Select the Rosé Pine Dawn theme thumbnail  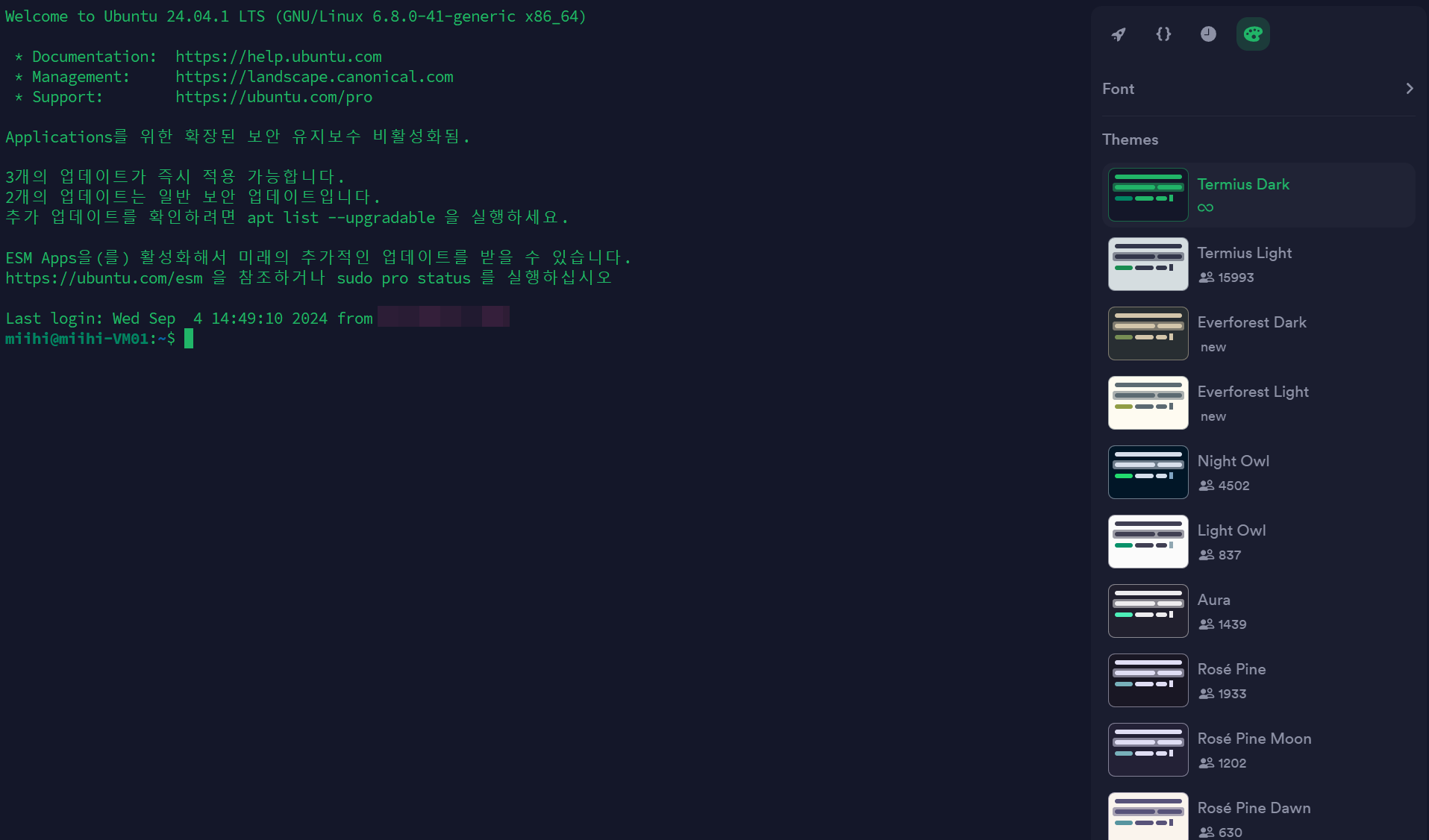[1148, 816]
